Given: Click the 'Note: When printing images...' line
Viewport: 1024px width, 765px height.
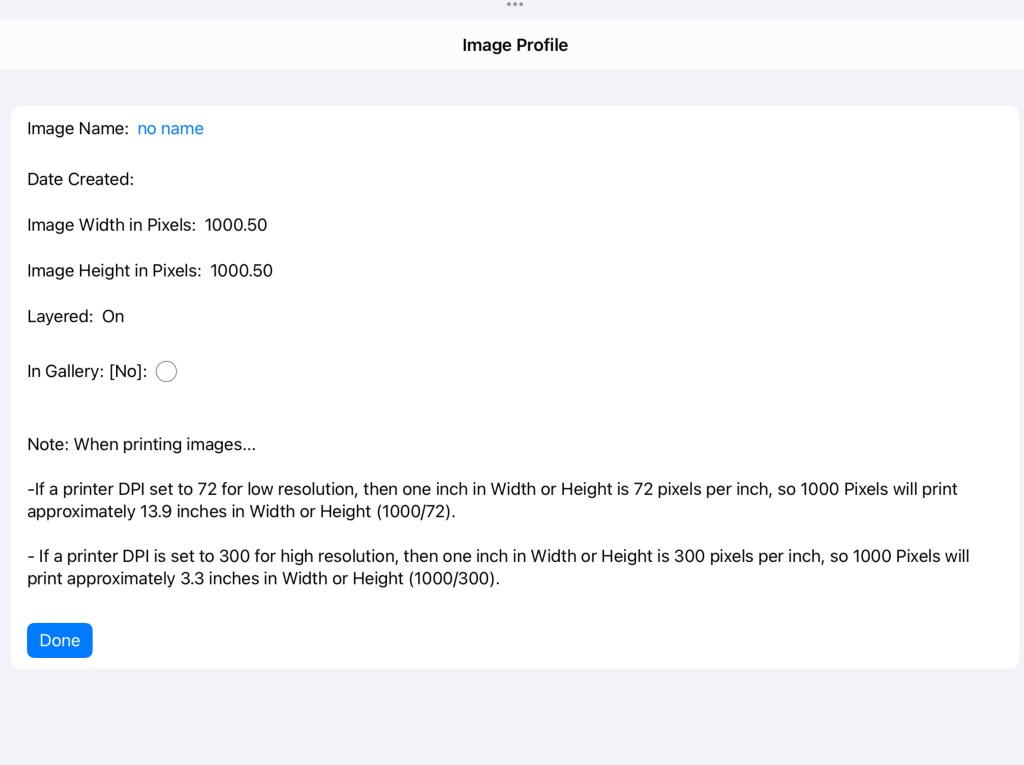Looking at the screenshot, I should pos(141,444).
